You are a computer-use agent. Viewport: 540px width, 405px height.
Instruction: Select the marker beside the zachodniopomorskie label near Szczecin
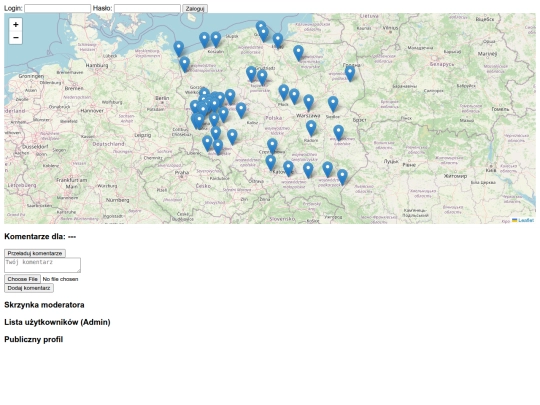[185, 65]
